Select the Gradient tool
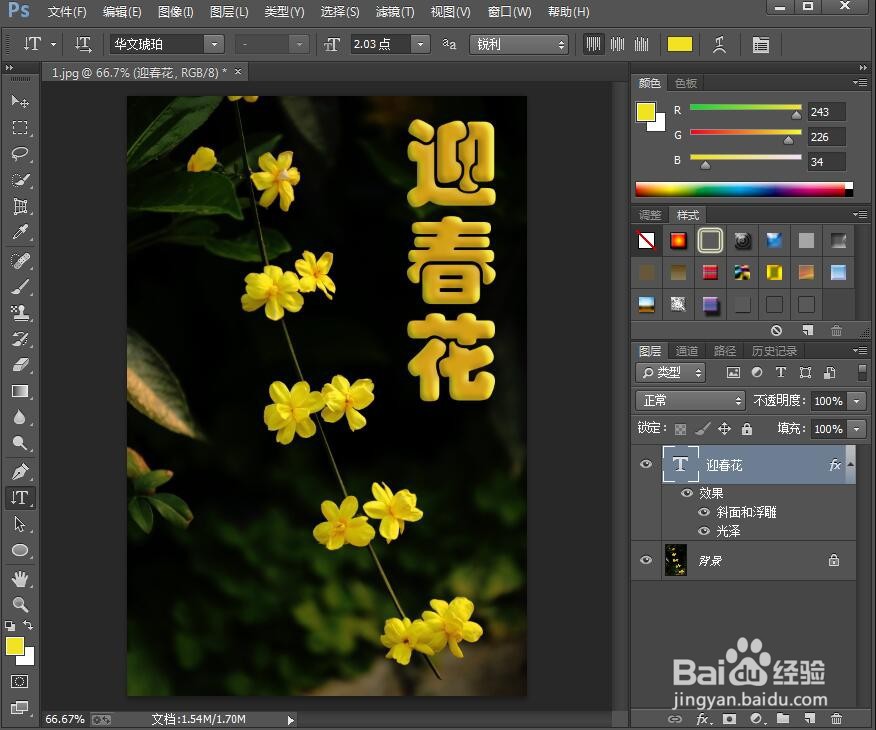 [20, 391]
